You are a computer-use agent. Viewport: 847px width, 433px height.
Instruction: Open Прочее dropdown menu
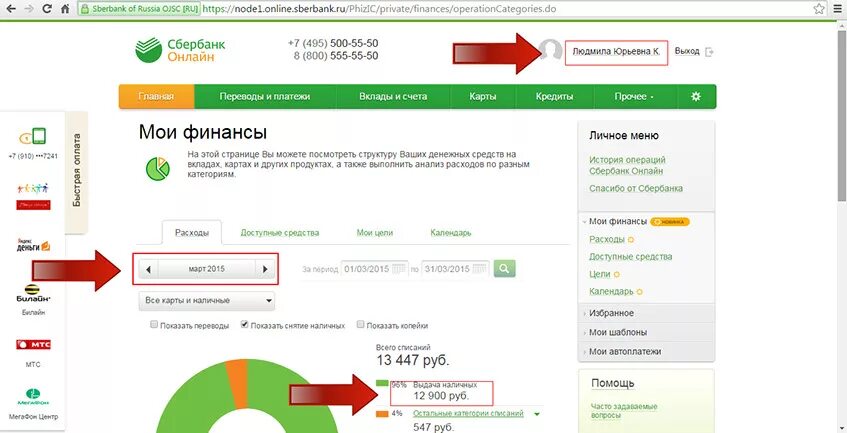[x=634, y=97]
